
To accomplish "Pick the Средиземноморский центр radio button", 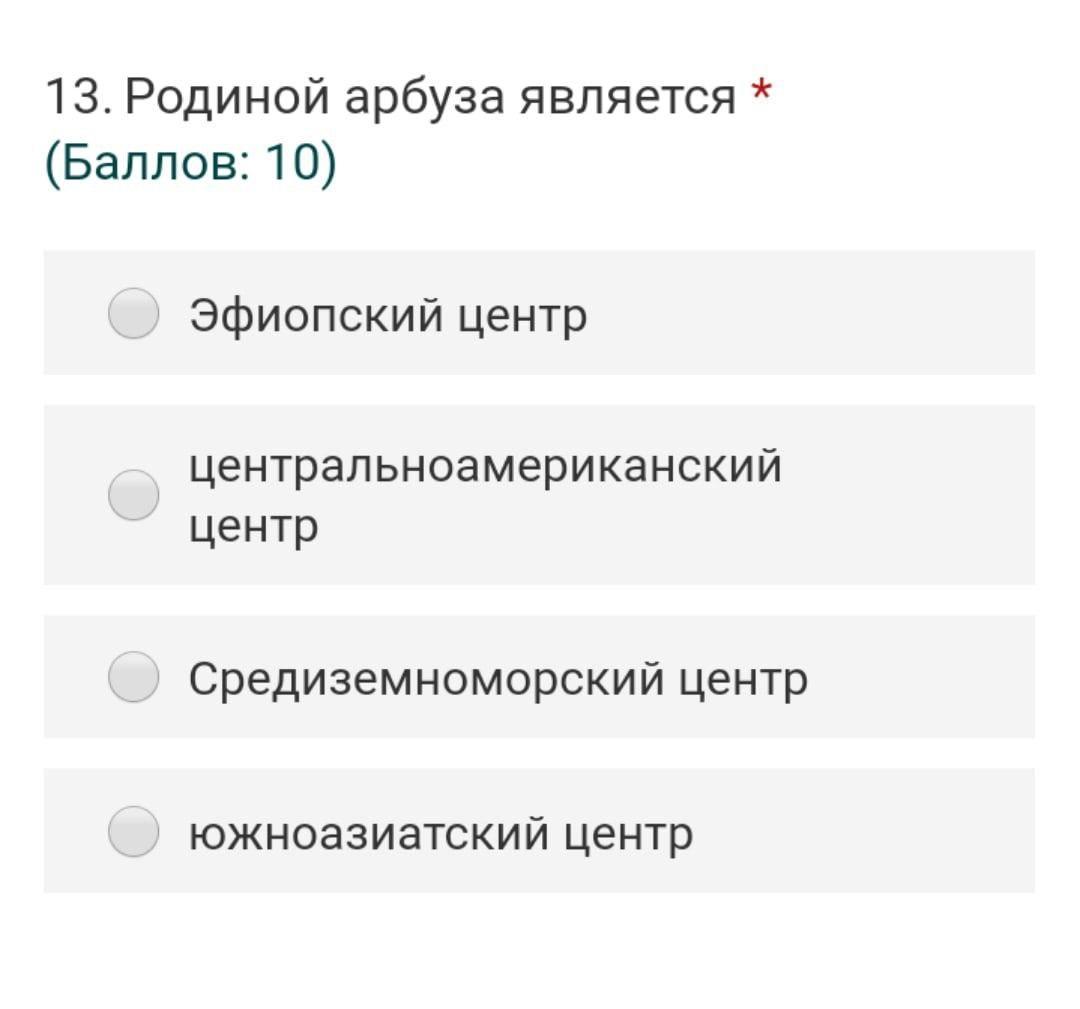I will pos(134,677).
